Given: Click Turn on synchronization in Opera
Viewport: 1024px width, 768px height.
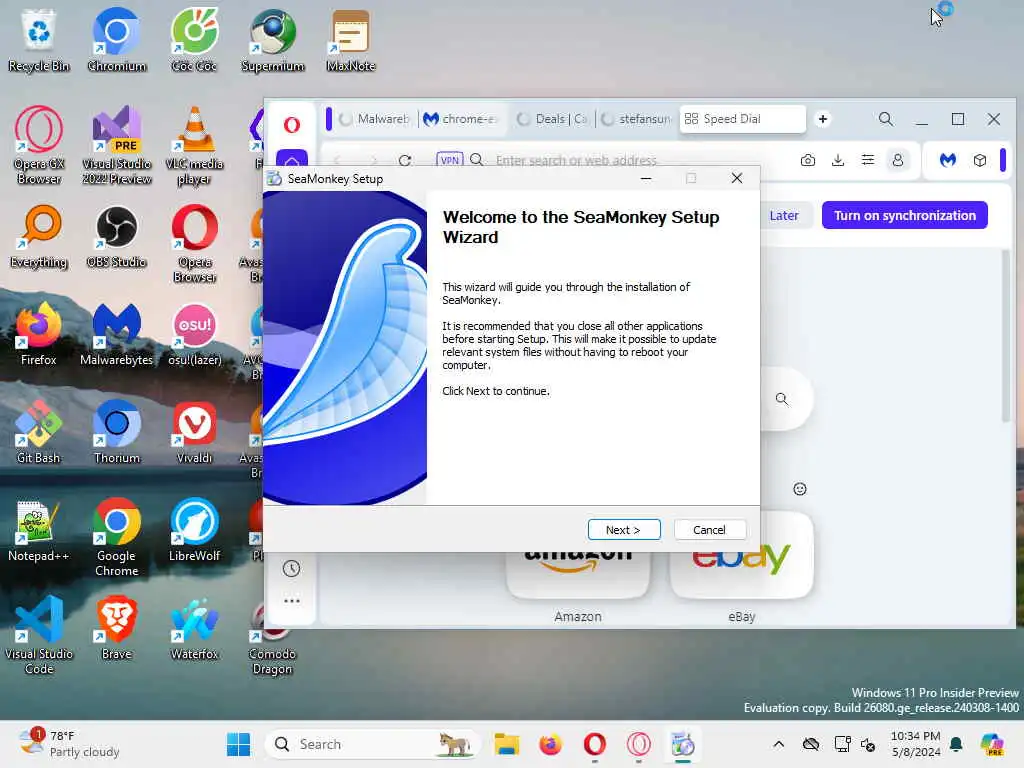Looking at the screenshot, I should pyautogui.click(x=904, y=216).
